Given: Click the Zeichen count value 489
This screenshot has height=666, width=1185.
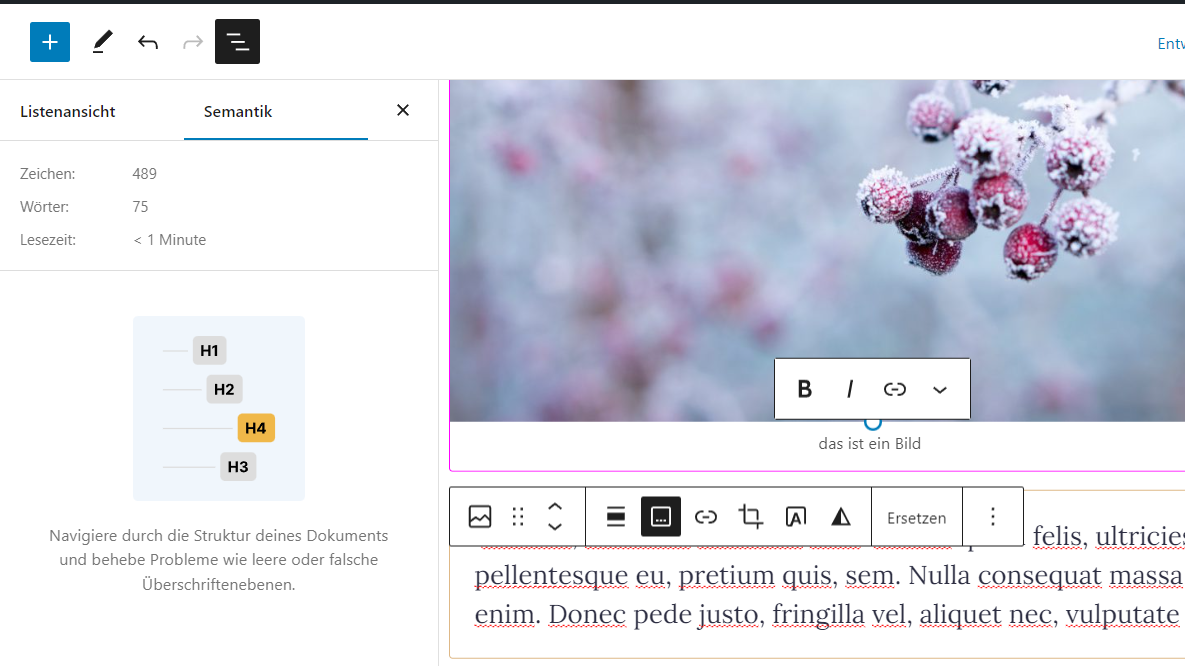Looking at the screenshot, I should click(144, 174).
